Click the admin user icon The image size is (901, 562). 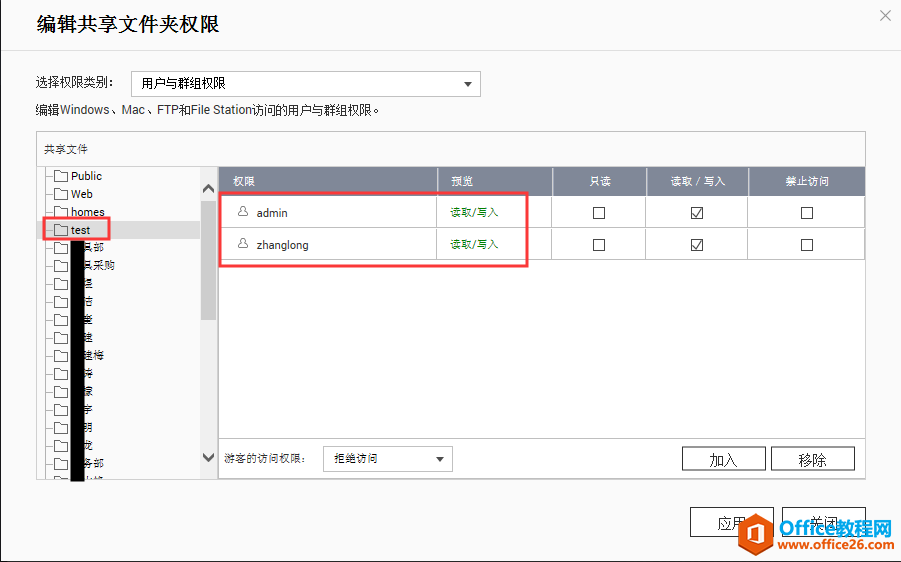pos(243,211)
